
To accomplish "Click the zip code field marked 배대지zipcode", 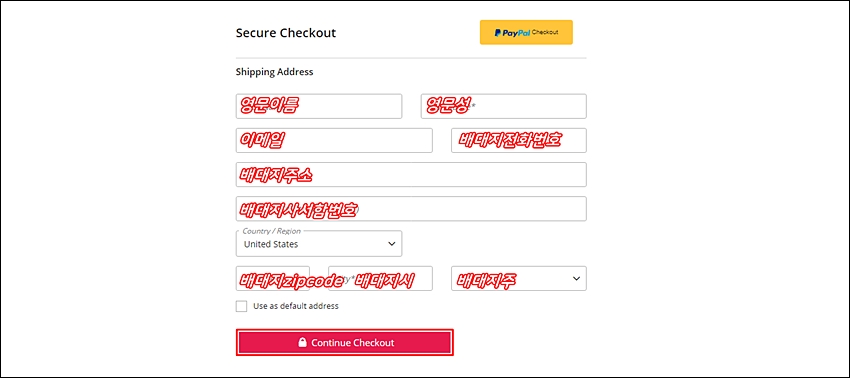I will 273,278.
